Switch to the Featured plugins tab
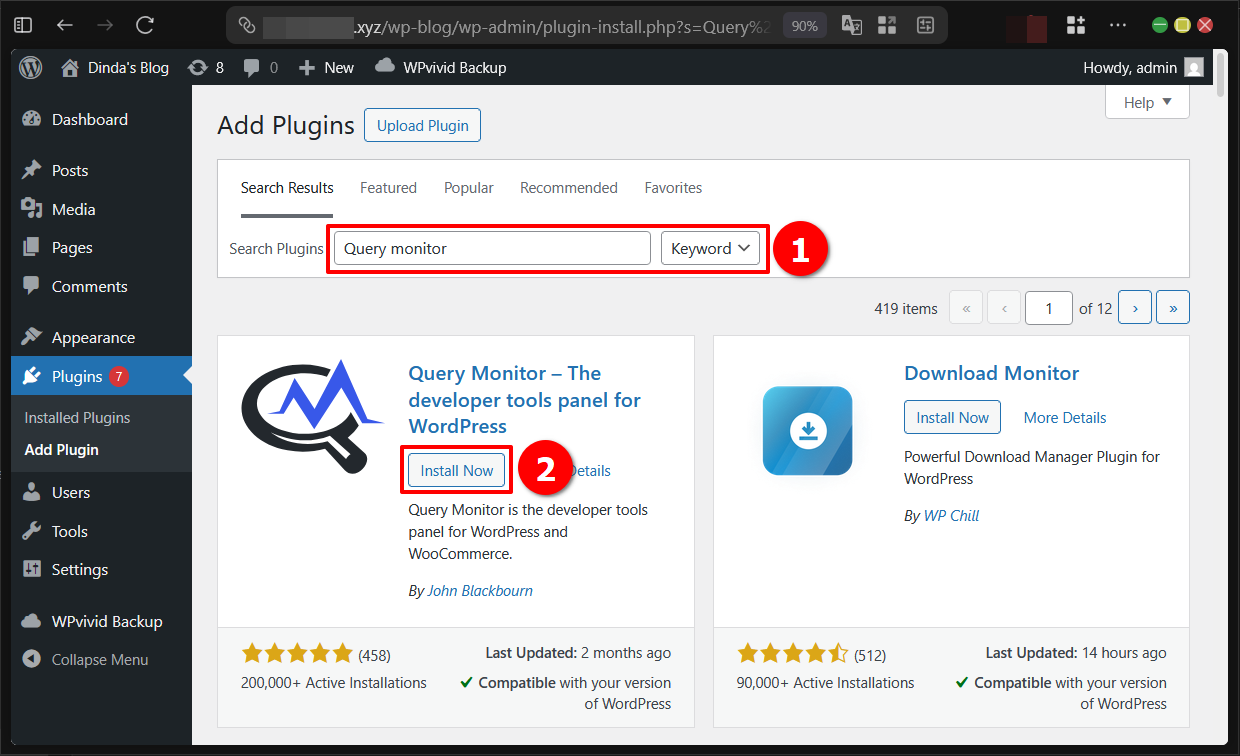The image size is (1240, 756). click(x=388, y=187)
